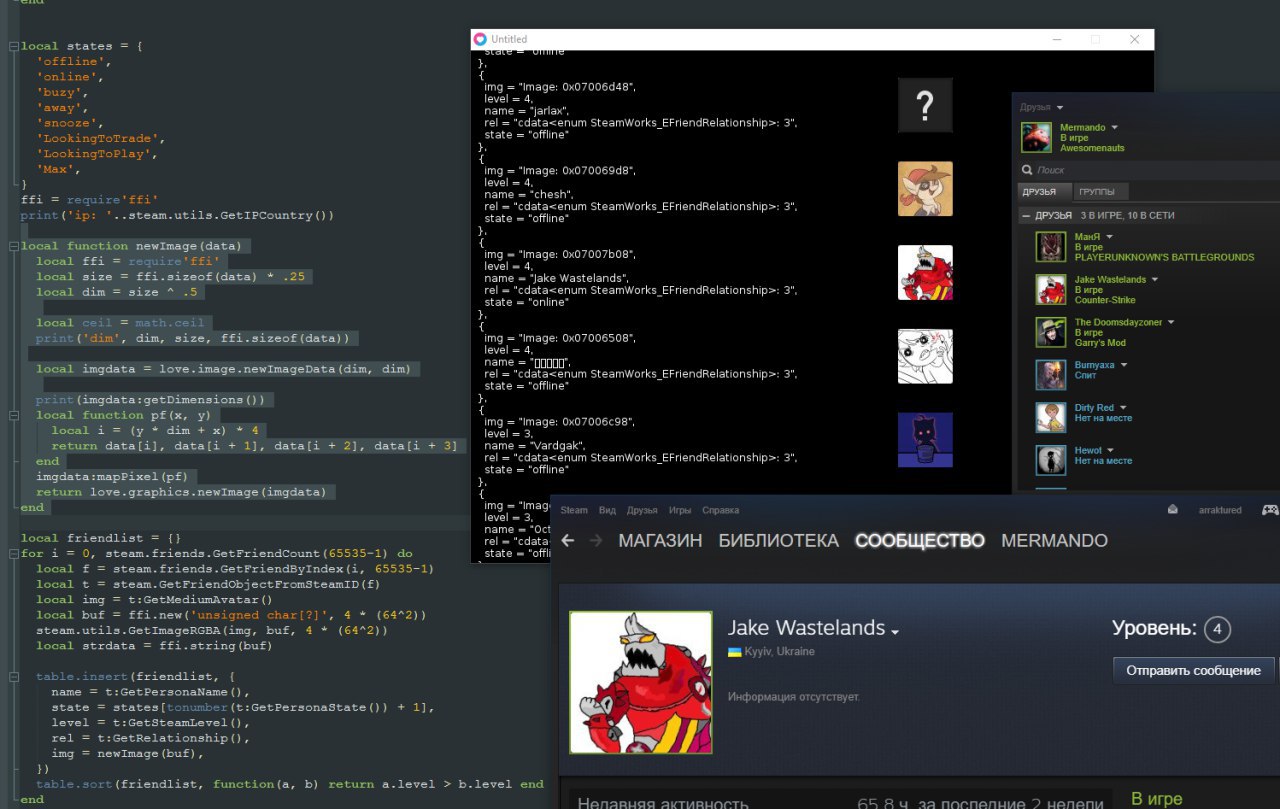Open the БИБЛИОТЕКА section
The image size is (1280, 809).
click(778, 541)
